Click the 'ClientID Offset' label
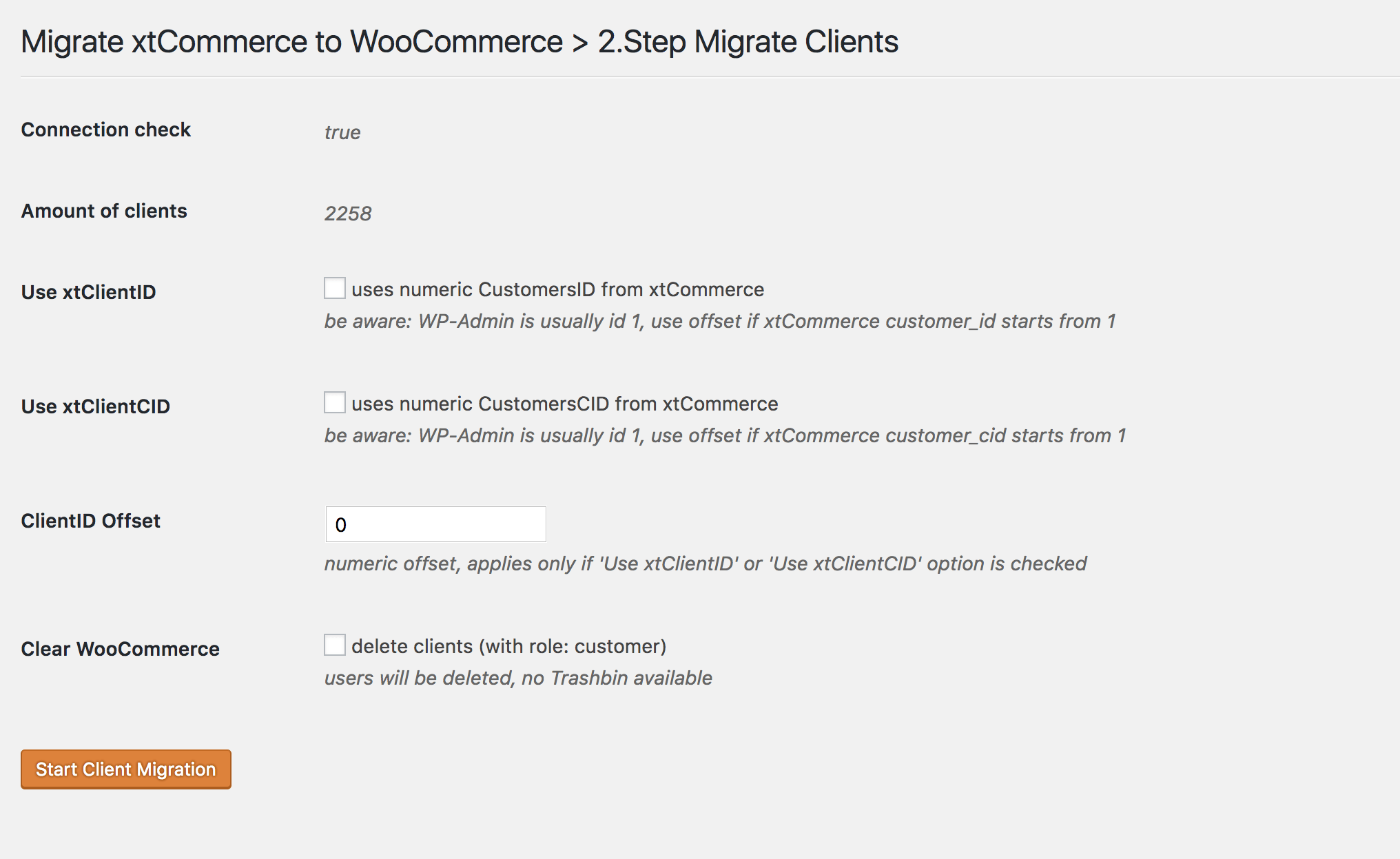This screenshot has height=859, width=1400. 90,521
